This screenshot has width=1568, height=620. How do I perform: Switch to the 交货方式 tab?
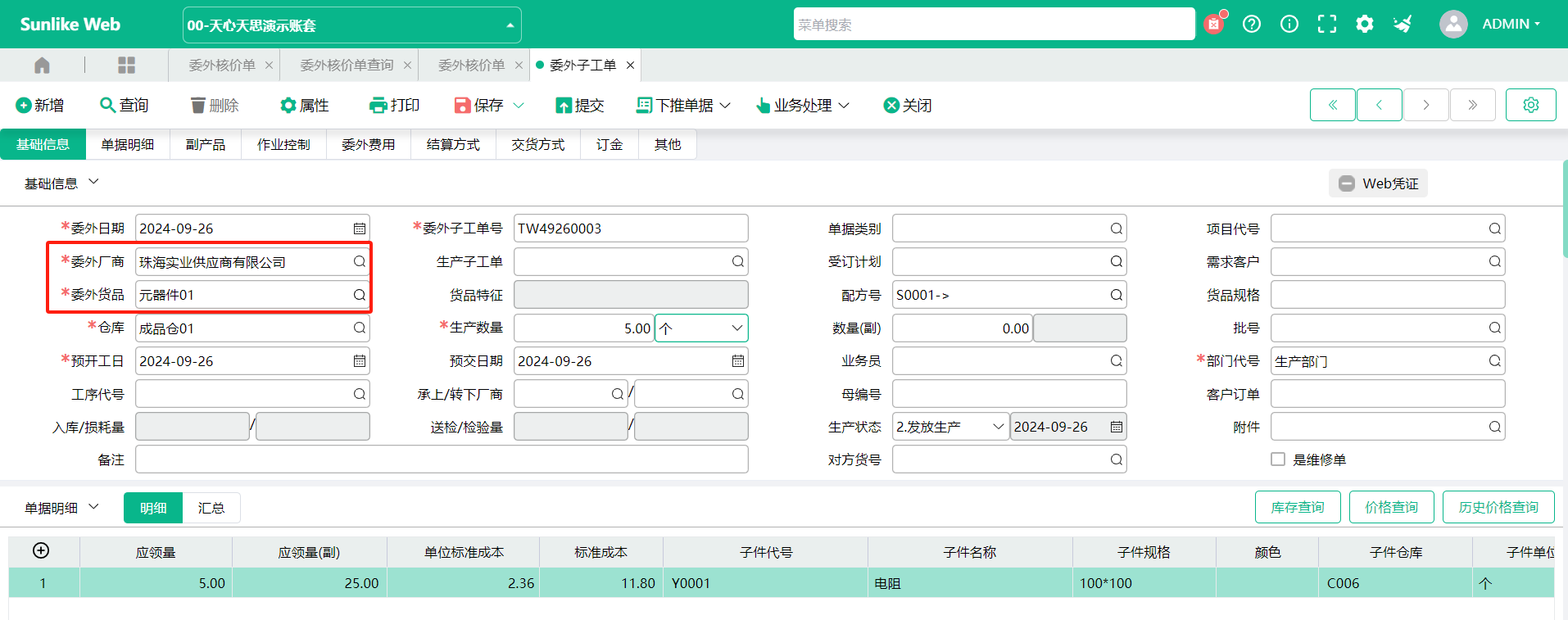(x=537, y=144)
